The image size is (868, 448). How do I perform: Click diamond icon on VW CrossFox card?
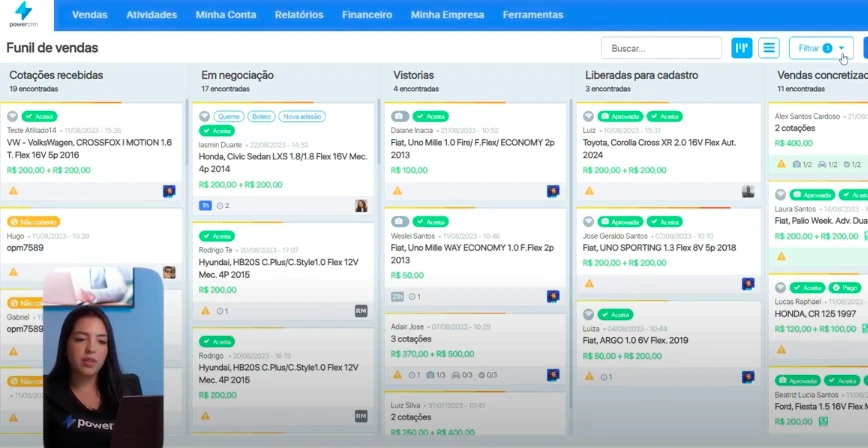pos(12,116)
